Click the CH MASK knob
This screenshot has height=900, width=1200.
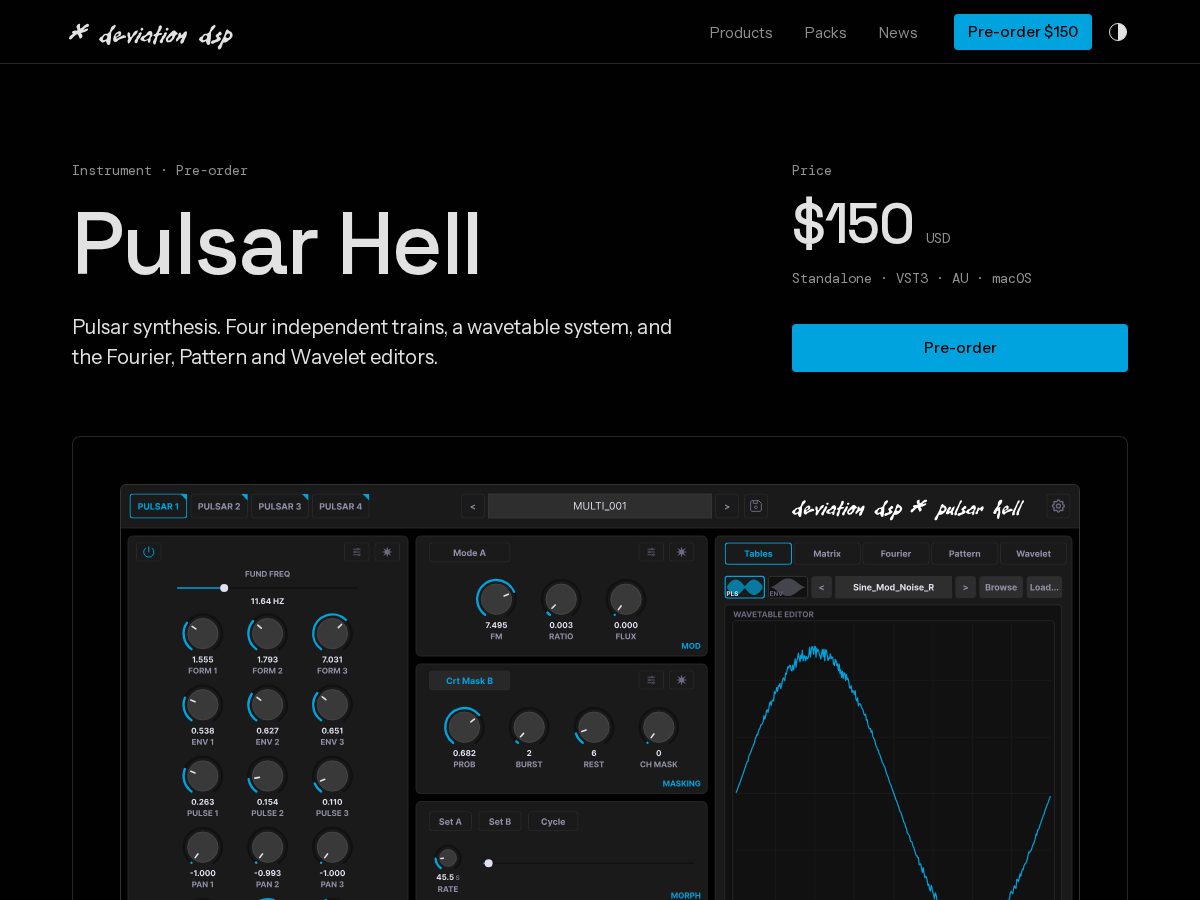[659, 727]
